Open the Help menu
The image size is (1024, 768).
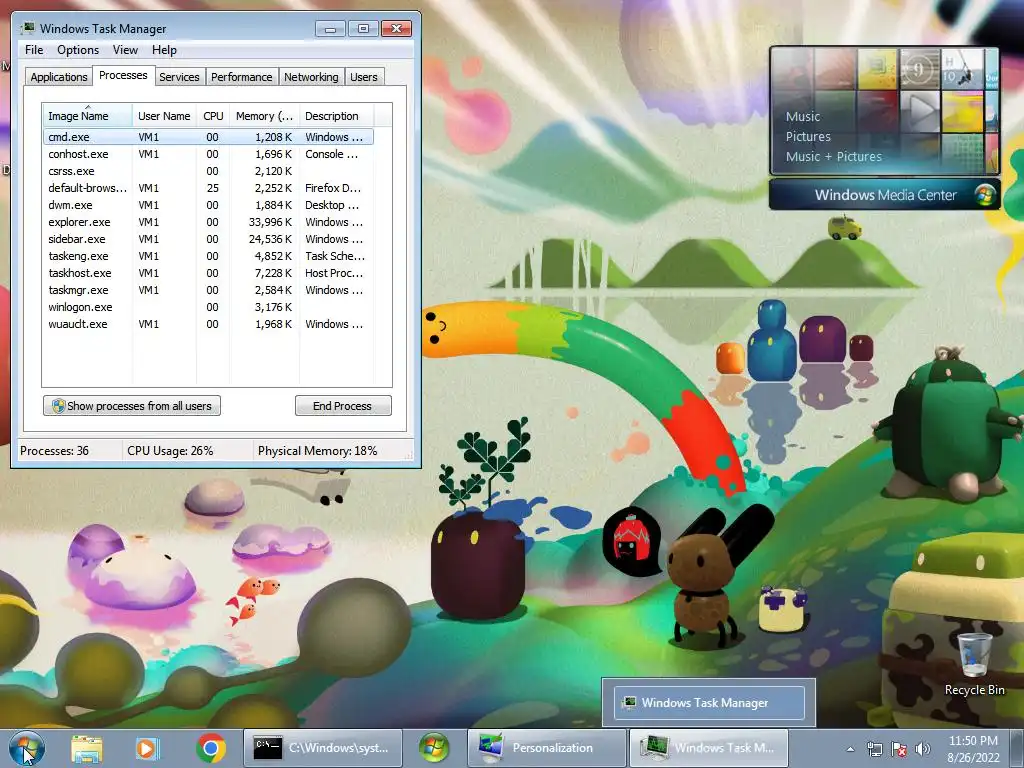(x=164, y=50)
